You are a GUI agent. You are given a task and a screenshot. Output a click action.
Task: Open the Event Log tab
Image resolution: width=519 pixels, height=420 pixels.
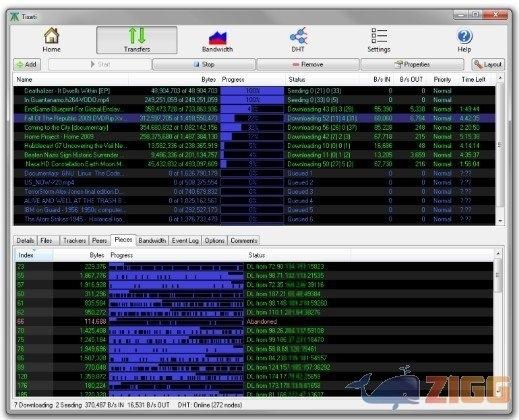coord(185,240)
